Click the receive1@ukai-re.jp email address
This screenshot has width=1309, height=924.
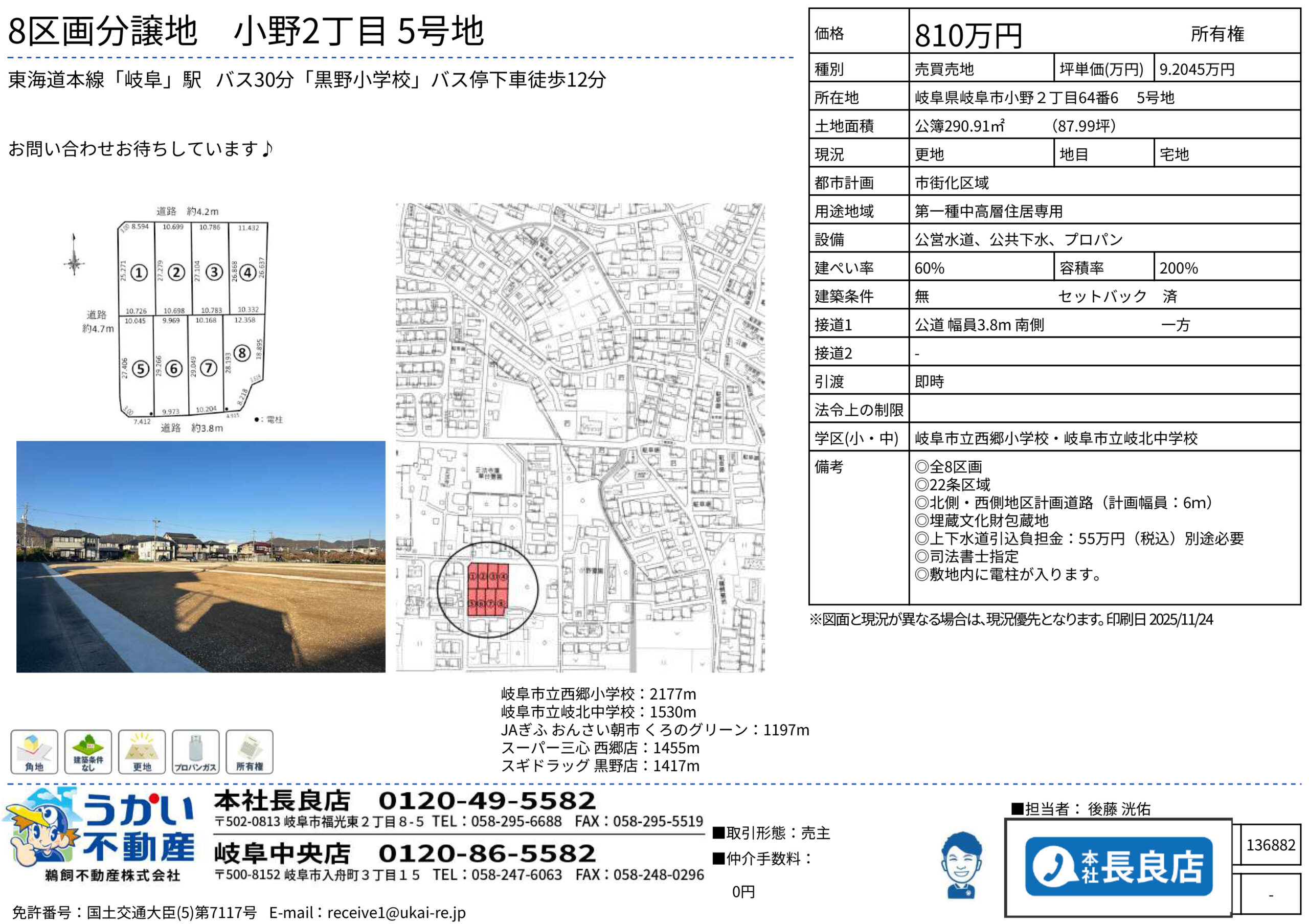[396, 912]
